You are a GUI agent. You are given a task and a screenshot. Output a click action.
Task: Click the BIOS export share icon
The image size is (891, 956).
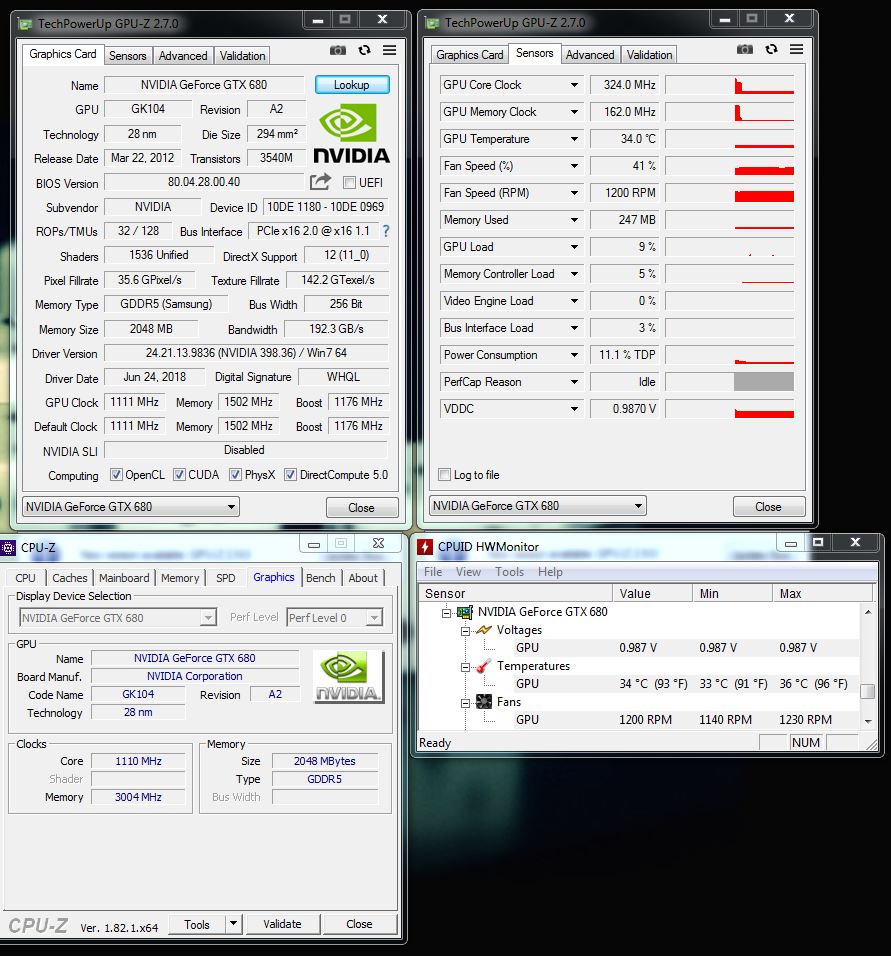coord(320,182)
